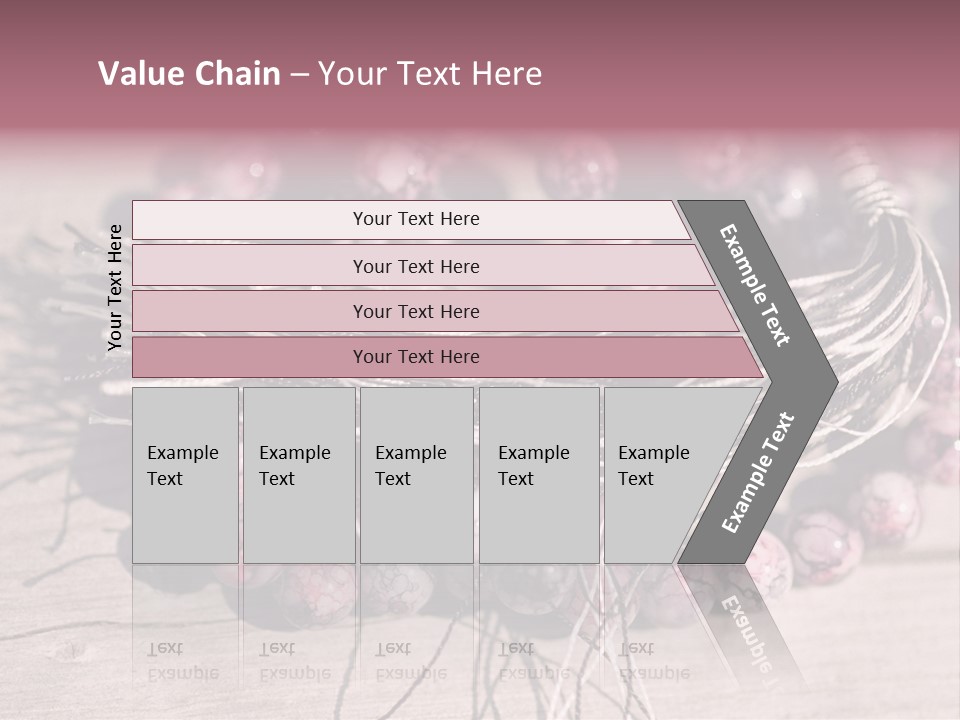Select the second gray "Example Text" box
Screen dimensions: 960x720
click(298, 474)
